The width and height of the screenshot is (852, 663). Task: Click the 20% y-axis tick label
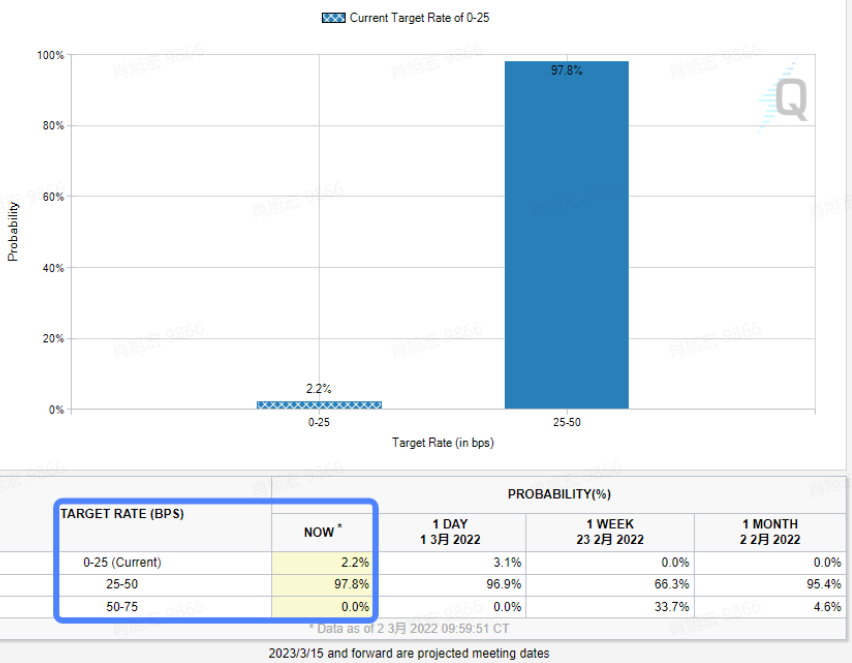click(x=53, y=339)
